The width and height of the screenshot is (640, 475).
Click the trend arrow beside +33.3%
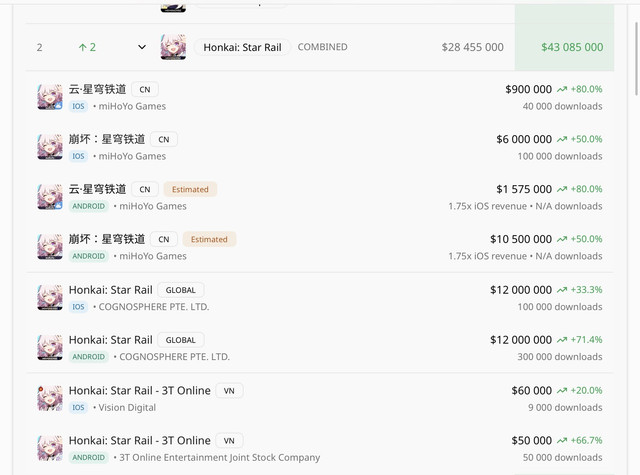point(562,290)
